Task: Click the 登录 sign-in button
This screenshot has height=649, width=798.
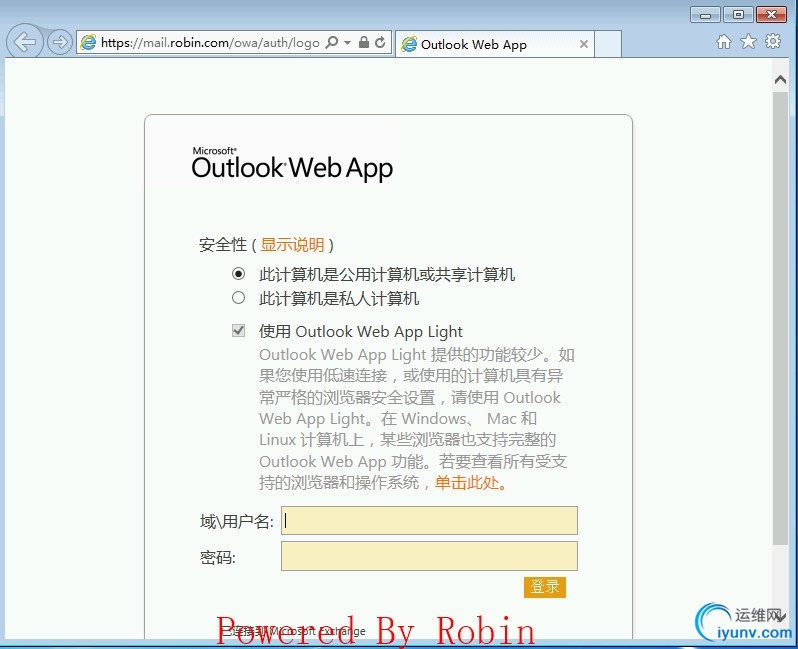Action: [545, 587]
